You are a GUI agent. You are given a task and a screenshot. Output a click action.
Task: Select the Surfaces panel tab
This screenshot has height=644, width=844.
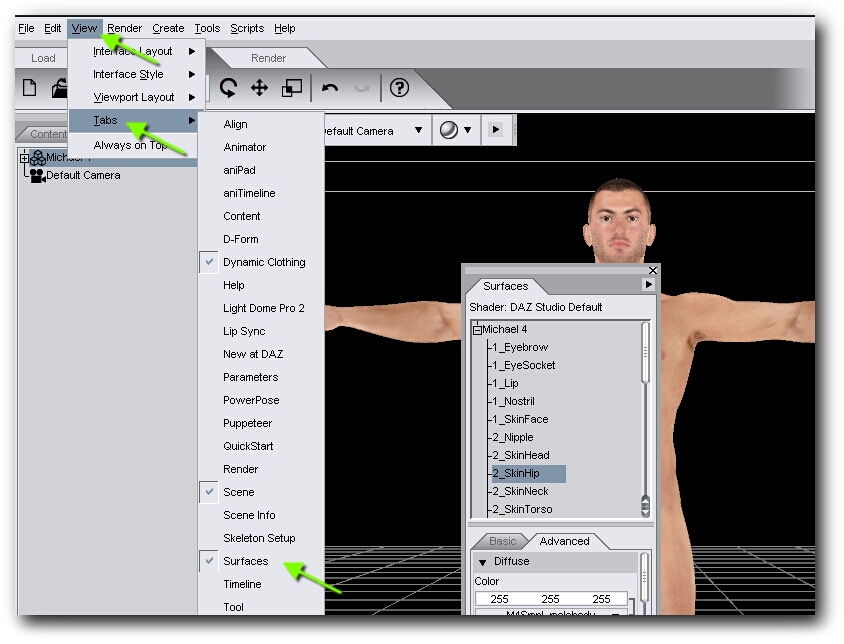click(x=505, y=286)
